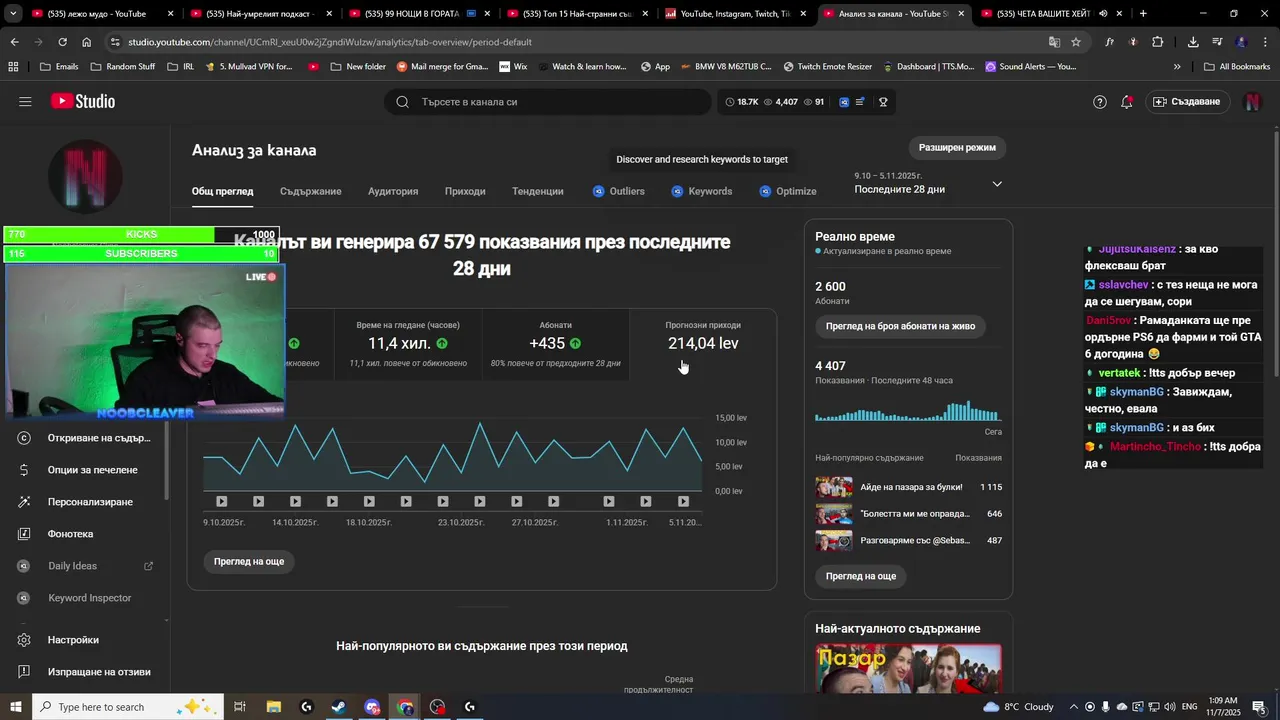
Task: Open the Emails bookmark folder
Action: (59, 67)
